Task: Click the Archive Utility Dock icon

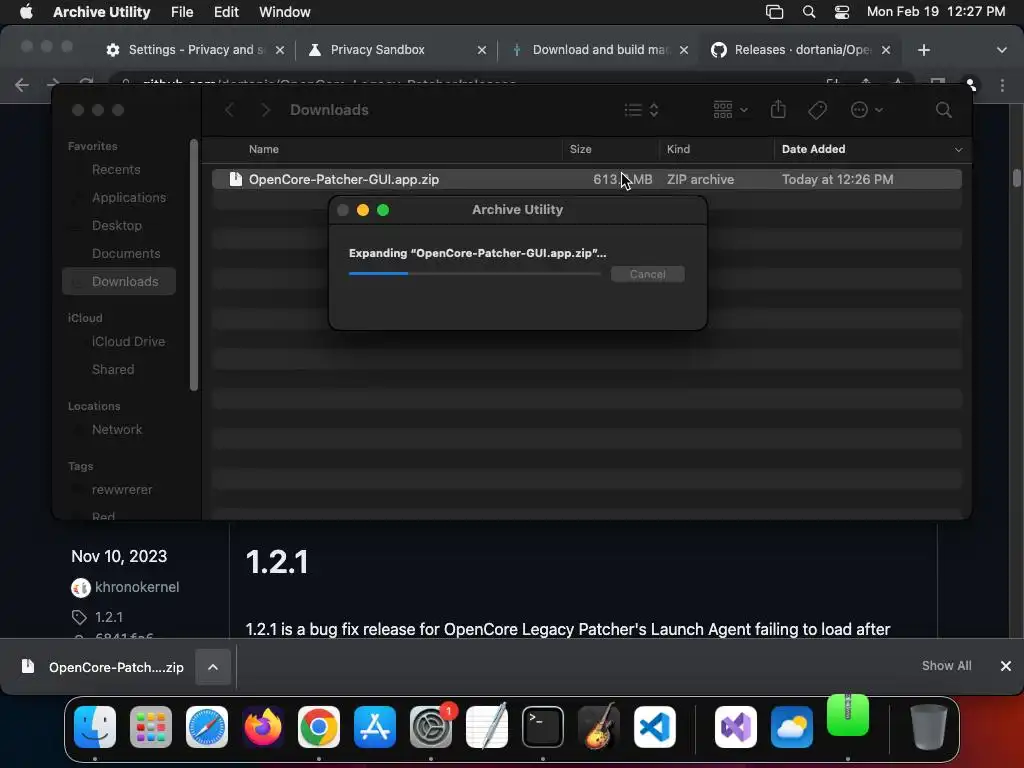Action: tap(848, 715)
